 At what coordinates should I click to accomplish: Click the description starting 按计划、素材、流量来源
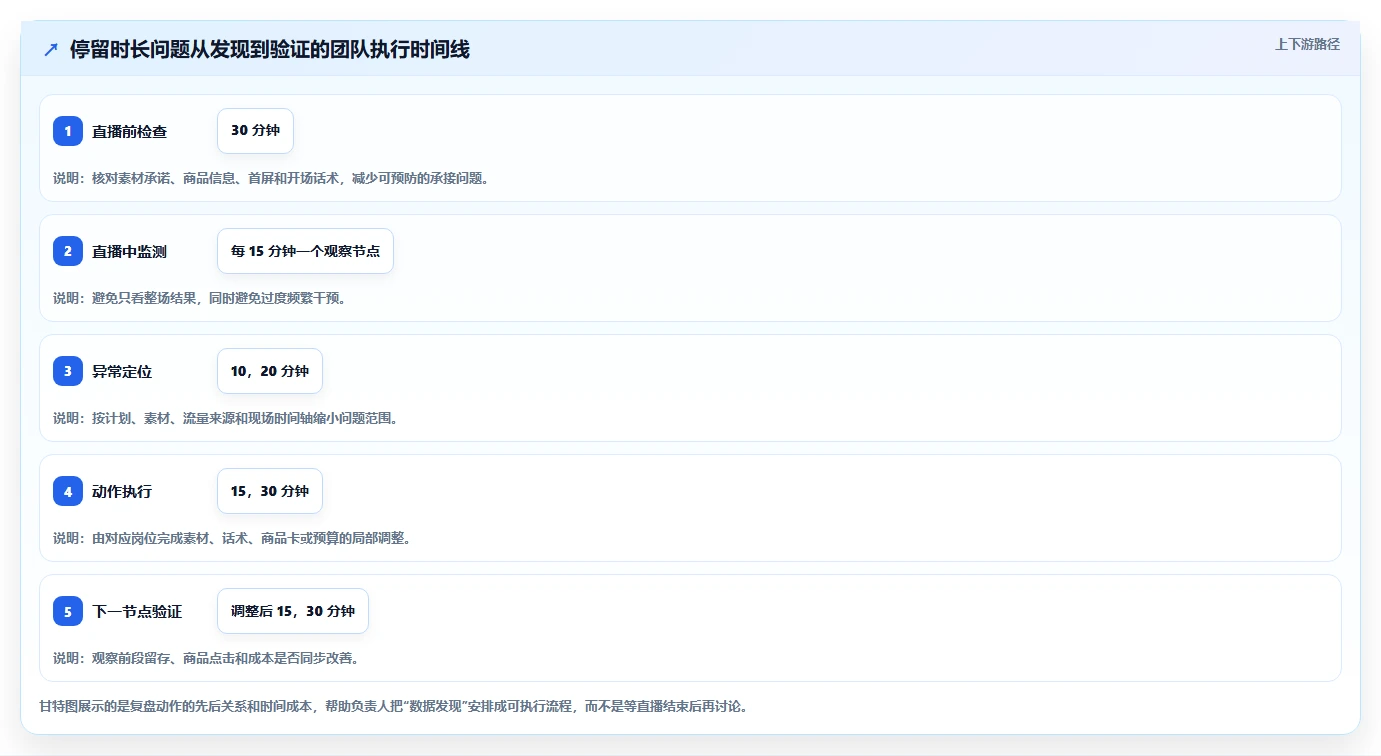[226, 418]
